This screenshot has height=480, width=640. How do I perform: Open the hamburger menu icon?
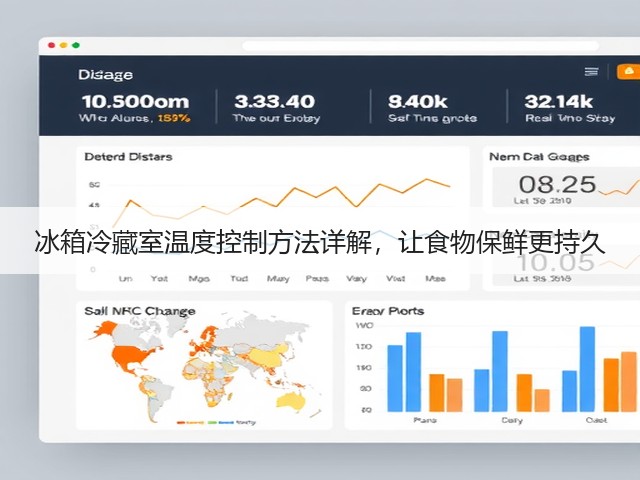pos(591,72)
